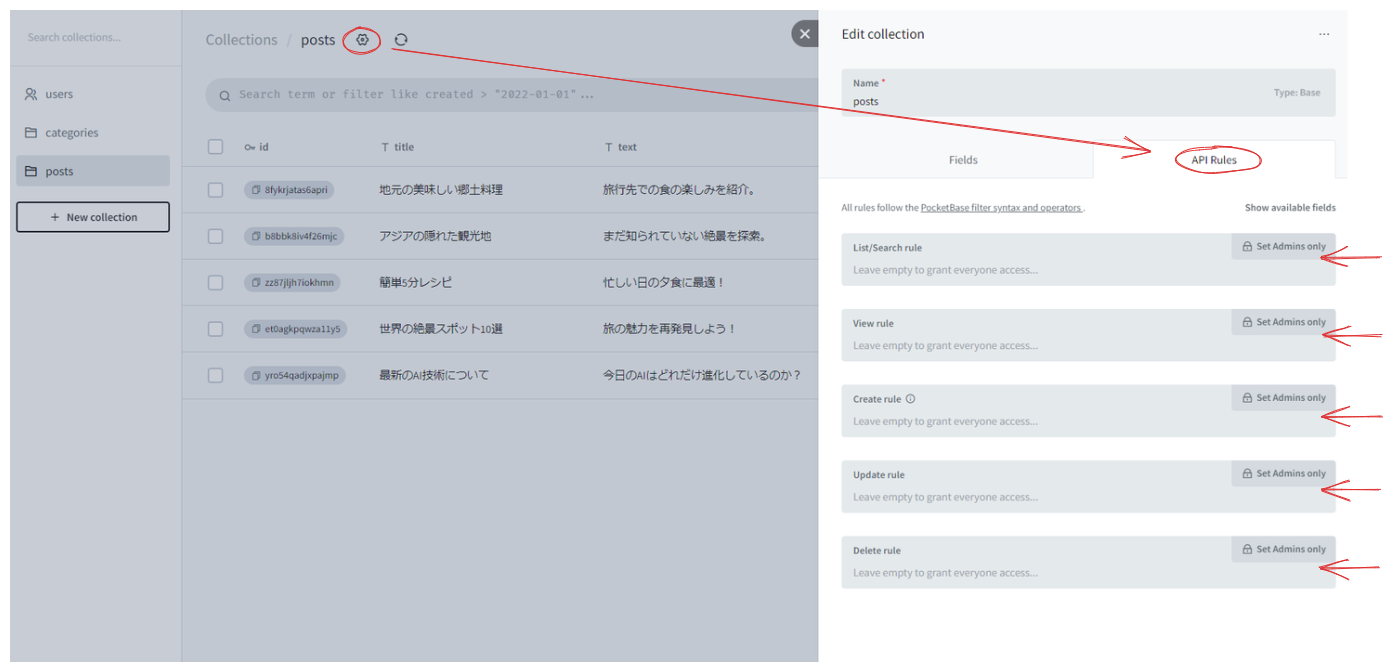
Task: Open collection settings gear icon next to posts
Action: click(x=363, y=40)
